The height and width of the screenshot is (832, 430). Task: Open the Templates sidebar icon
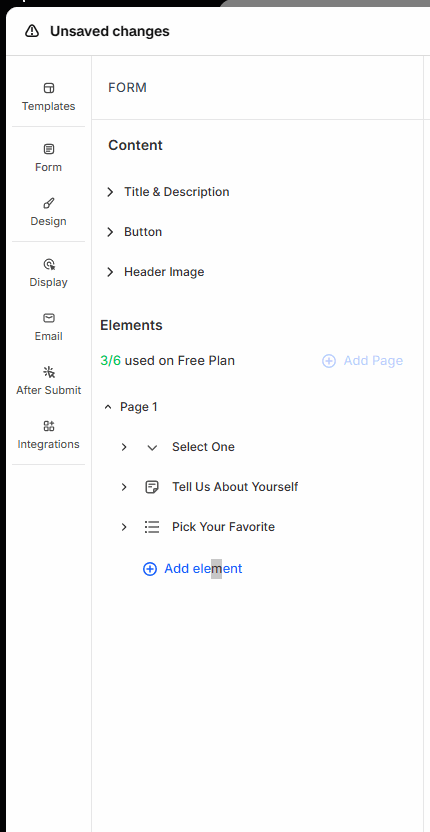pyautogui.click(x=49, y=88)
